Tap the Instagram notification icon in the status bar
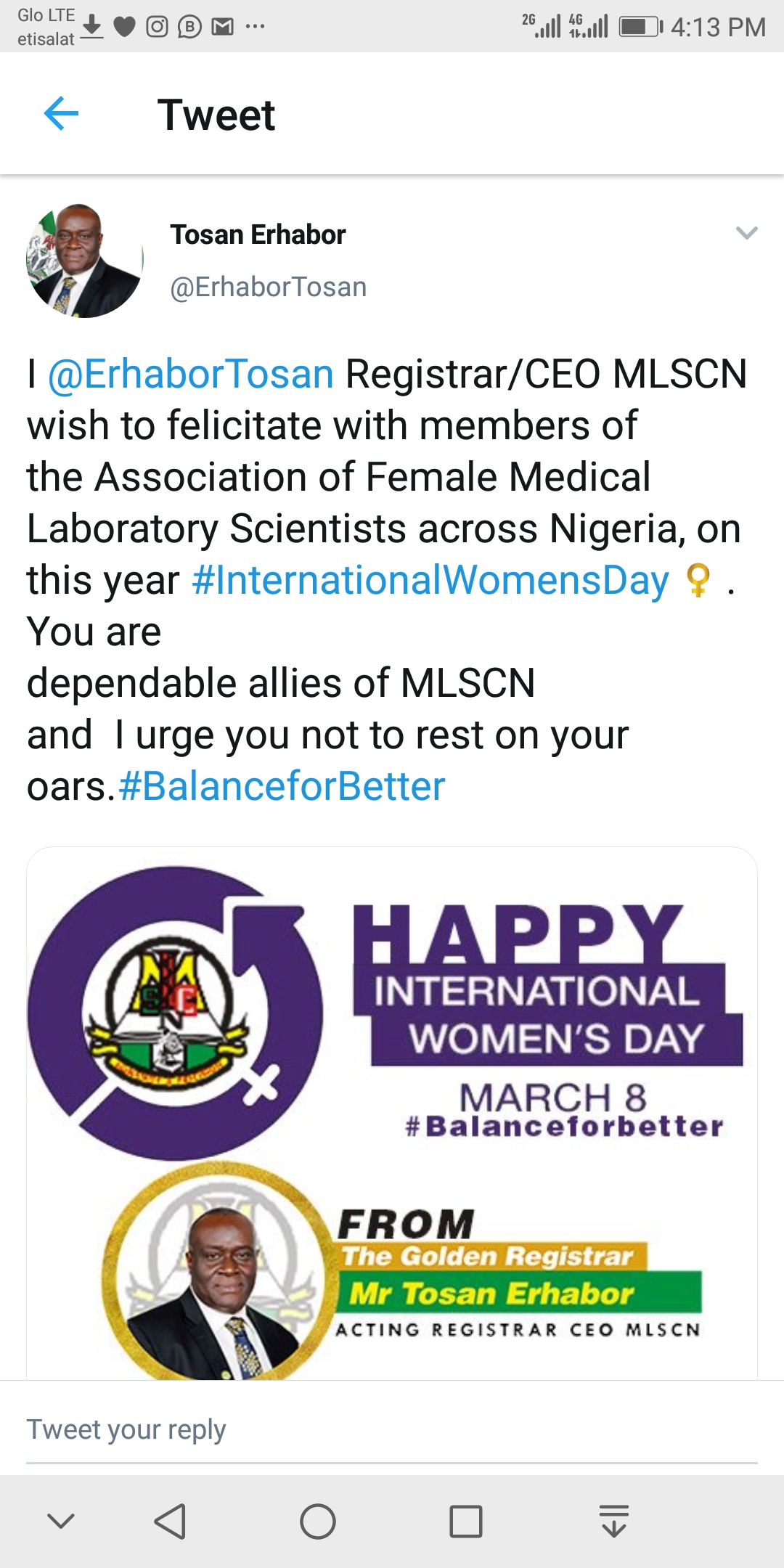 (158, 27)
